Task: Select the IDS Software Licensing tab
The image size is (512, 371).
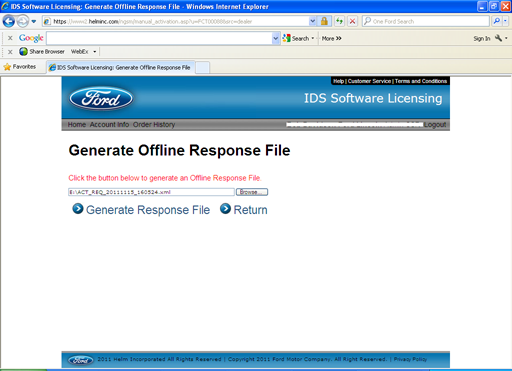Action: pos(120,67)
